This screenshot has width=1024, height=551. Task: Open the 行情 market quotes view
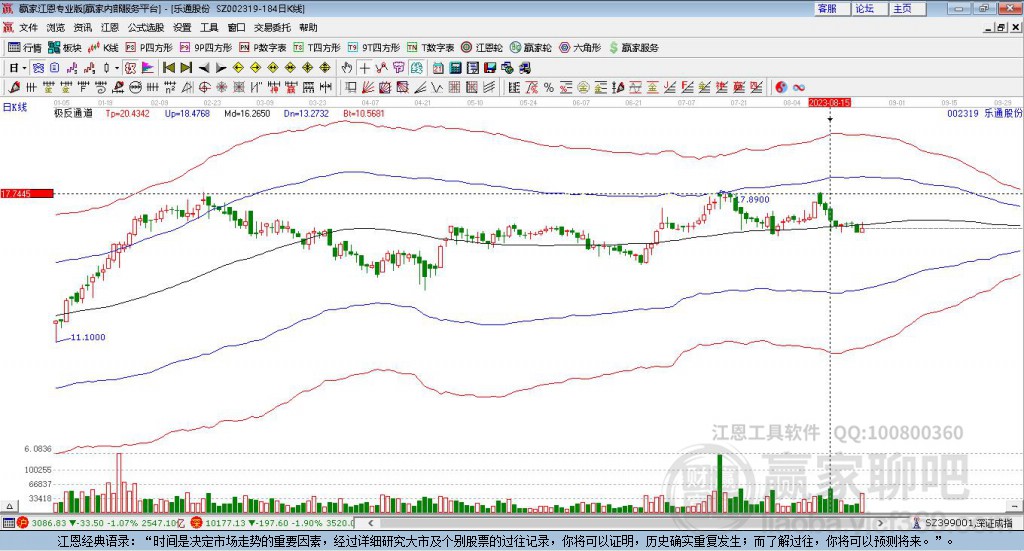pyautogui.click(x=26, y=47)
